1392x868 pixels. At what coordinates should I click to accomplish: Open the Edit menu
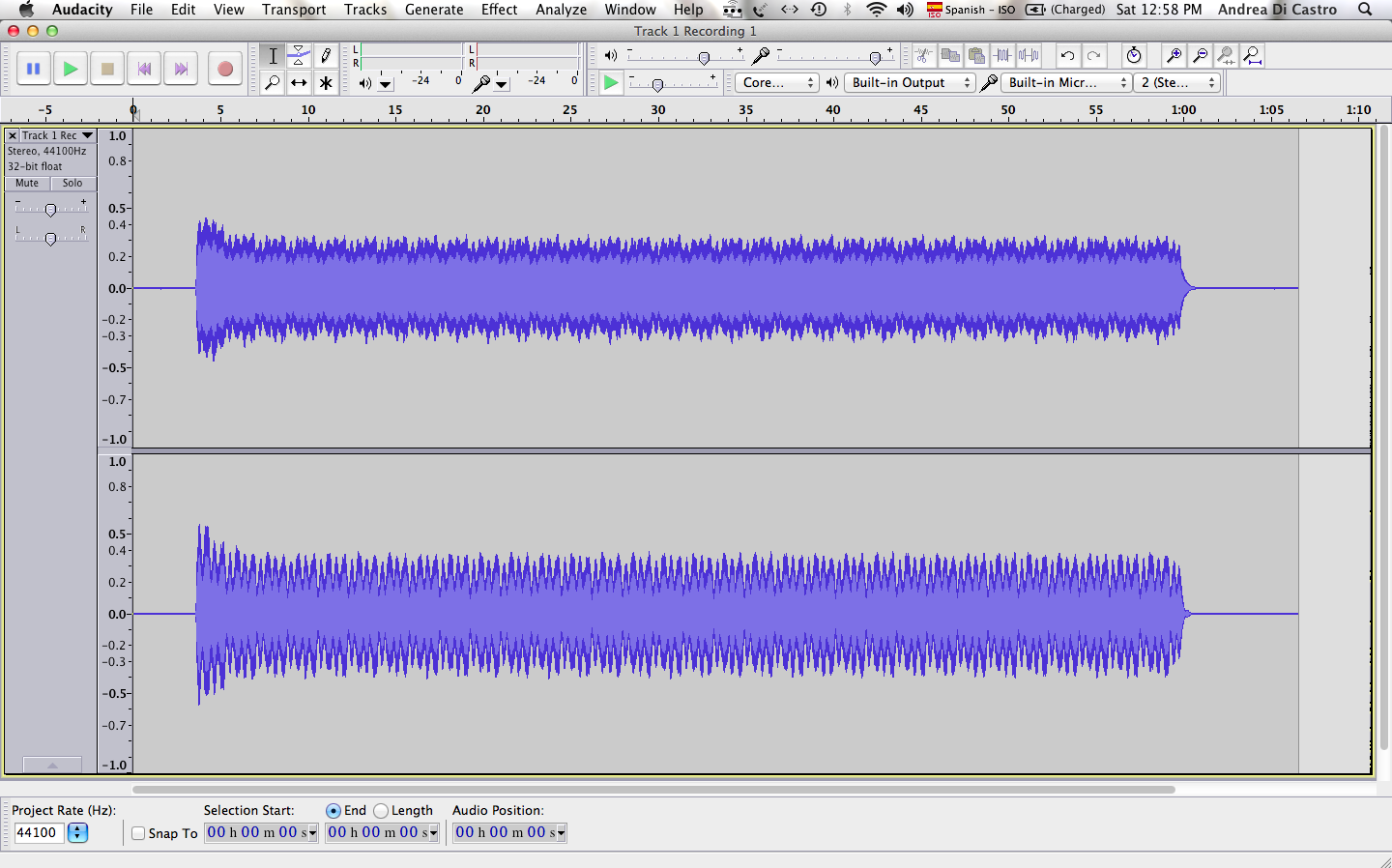(x=184, y=10)
